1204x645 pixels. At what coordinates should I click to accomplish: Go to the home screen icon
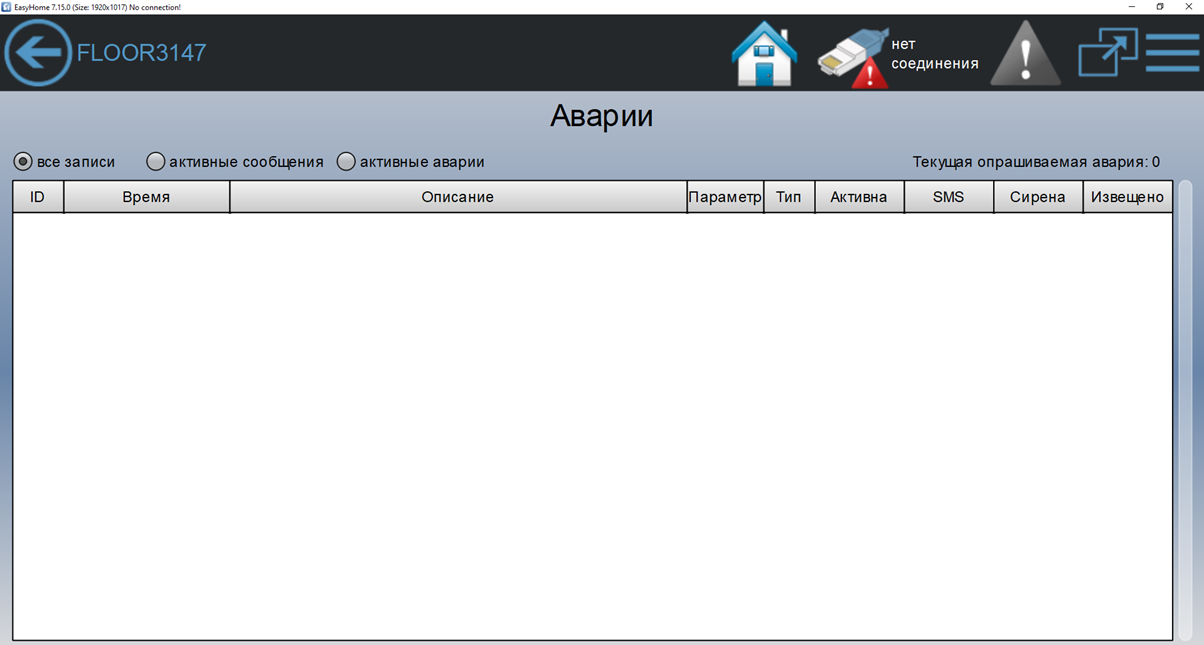[x=764, y=54]
